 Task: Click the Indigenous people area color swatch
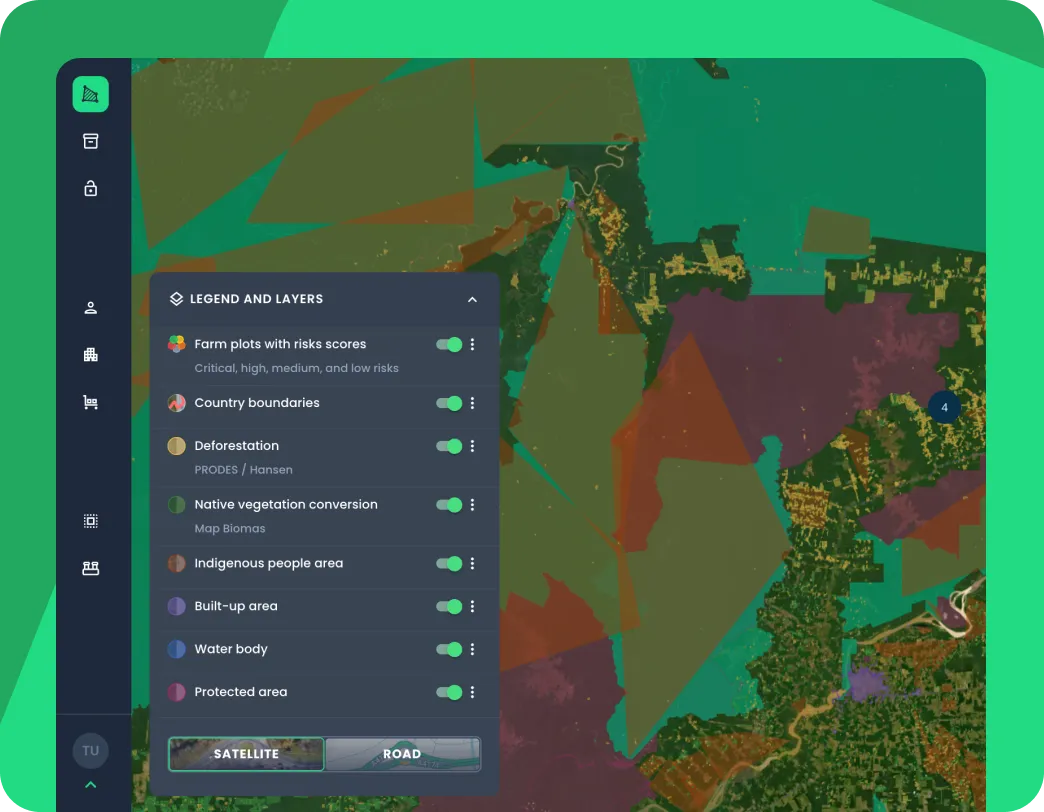click(176, 564)
